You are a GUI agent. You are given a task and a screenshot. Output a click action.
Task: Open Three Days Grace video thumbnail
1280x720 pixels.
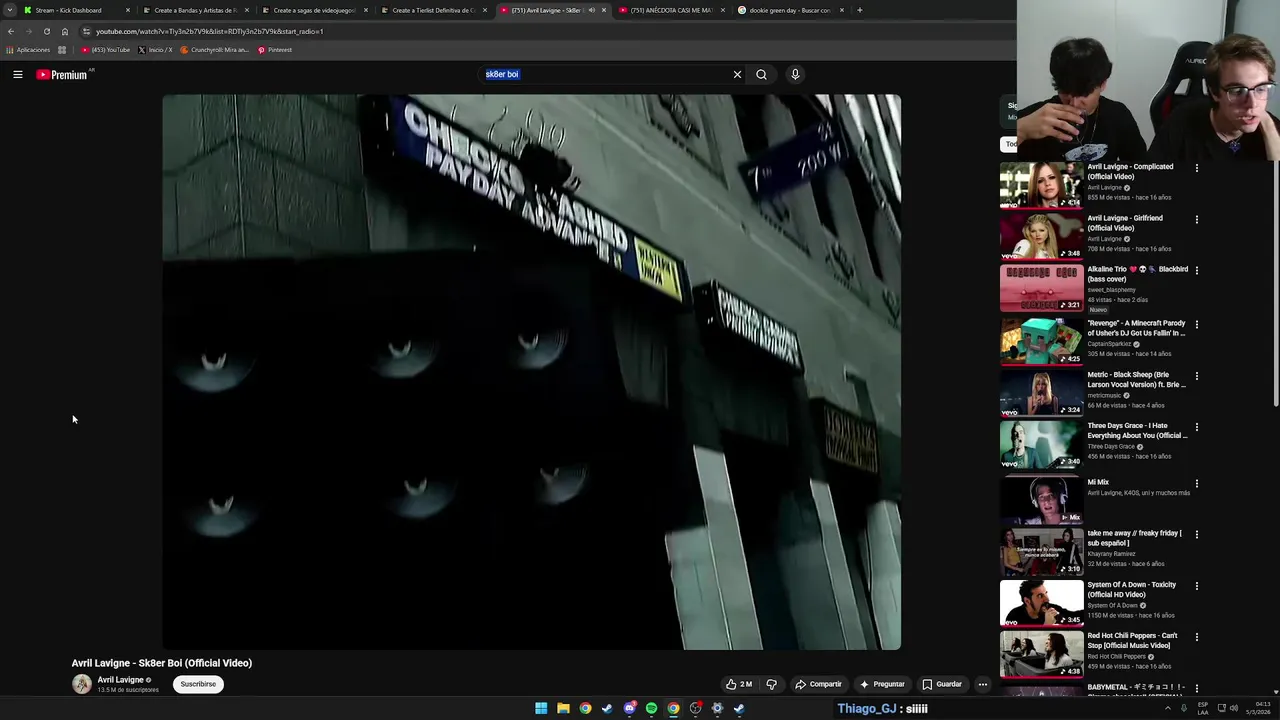[x=1041, y=443]
